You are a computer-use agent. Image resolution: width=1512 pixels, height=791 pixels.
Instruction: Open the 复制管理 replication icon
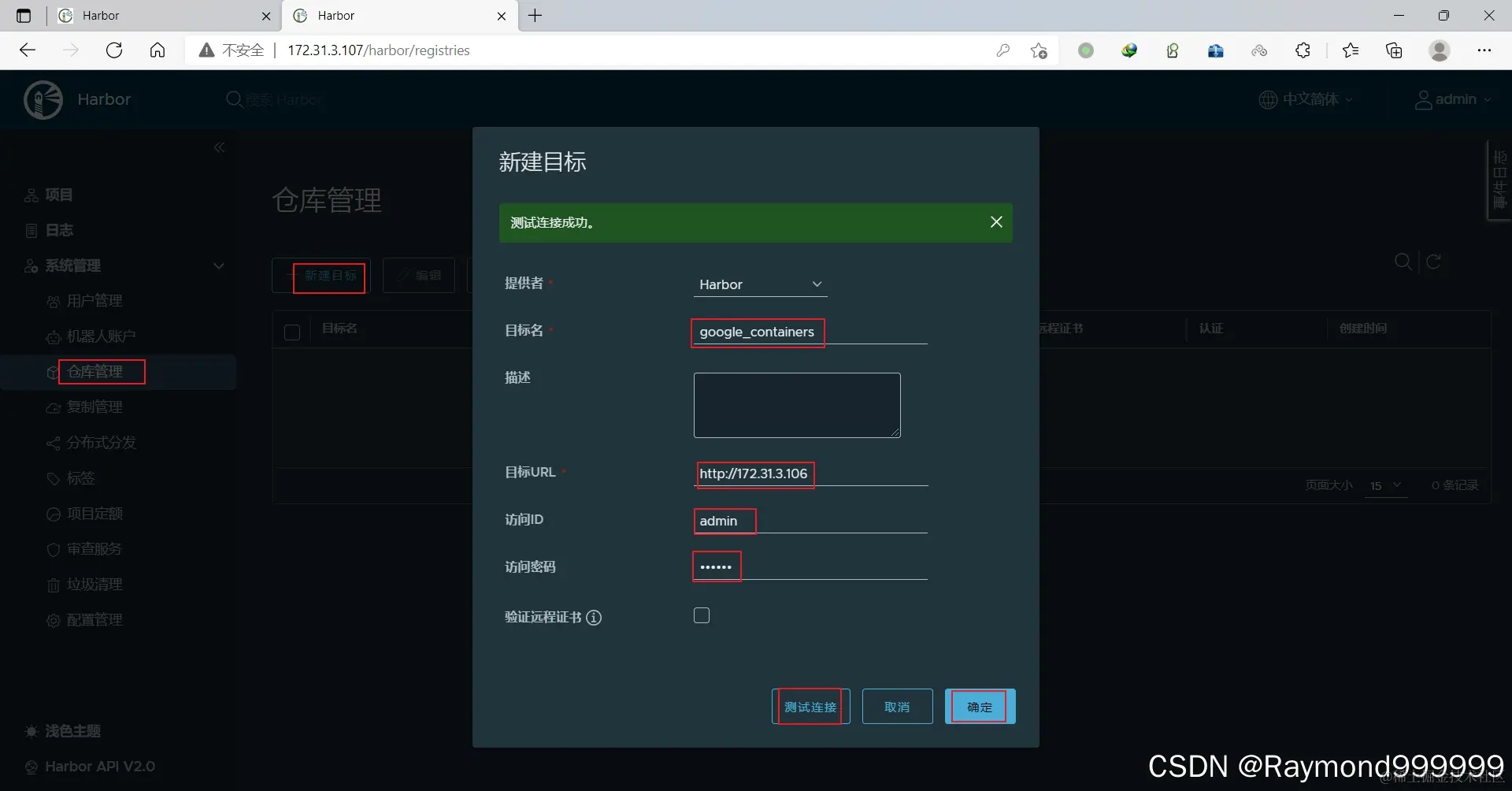click(53, 407)
